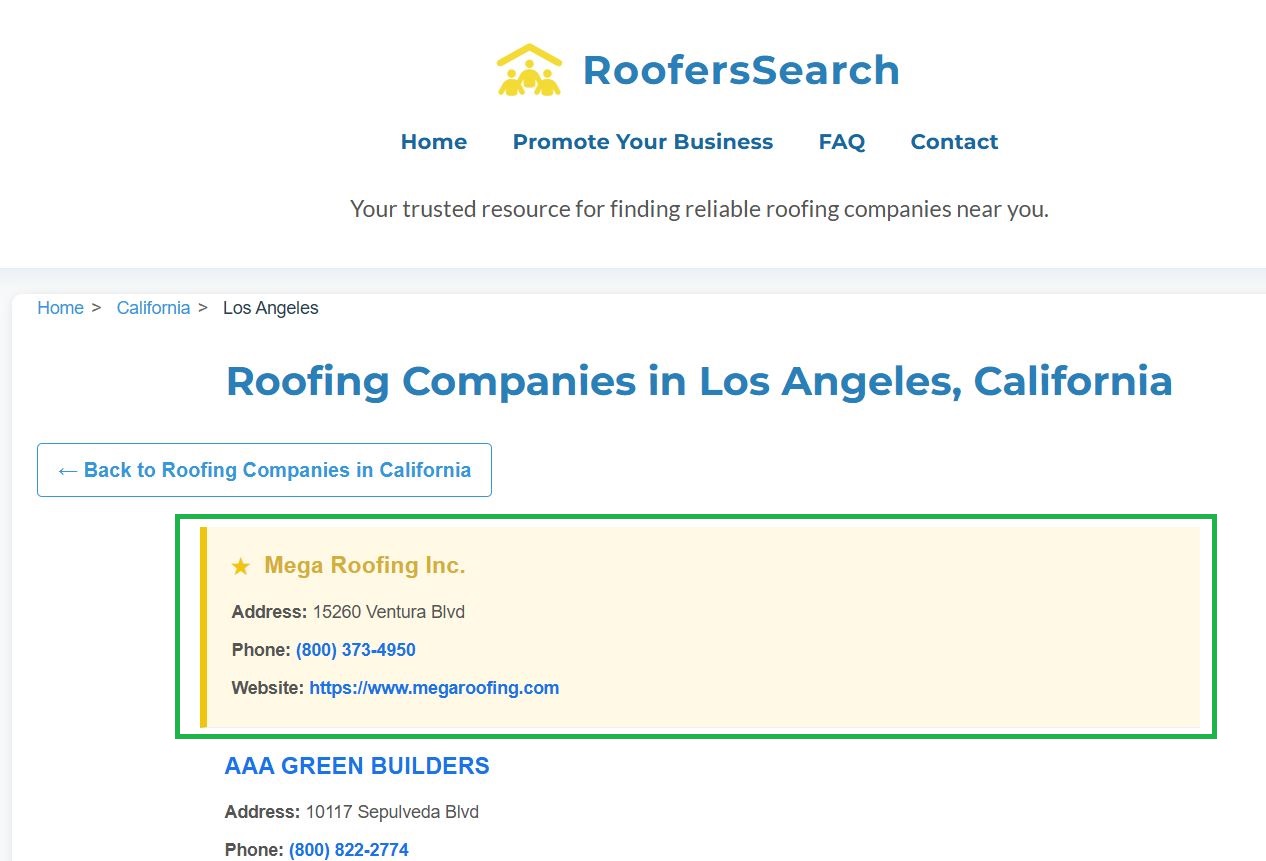Click the Home breadcrumb link
The width and height of the screenshot is (1266, 861).
pyautogui.click(x=60, y=308)
